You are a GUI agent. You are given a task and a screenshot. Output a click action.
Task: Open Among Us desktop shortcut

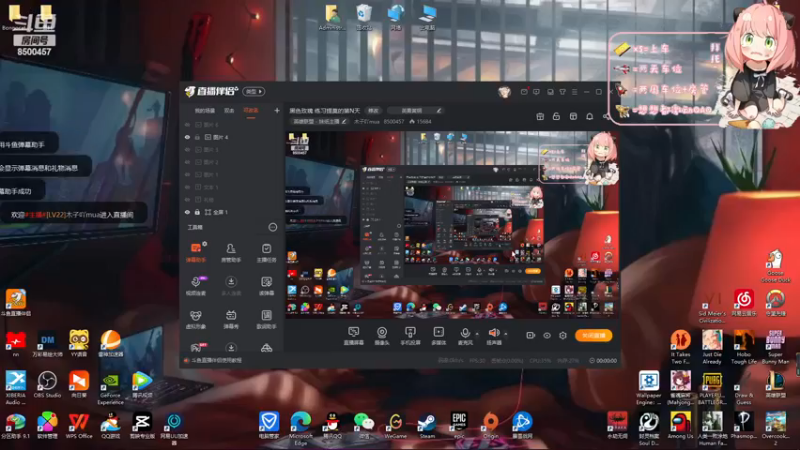click(680, 426)
